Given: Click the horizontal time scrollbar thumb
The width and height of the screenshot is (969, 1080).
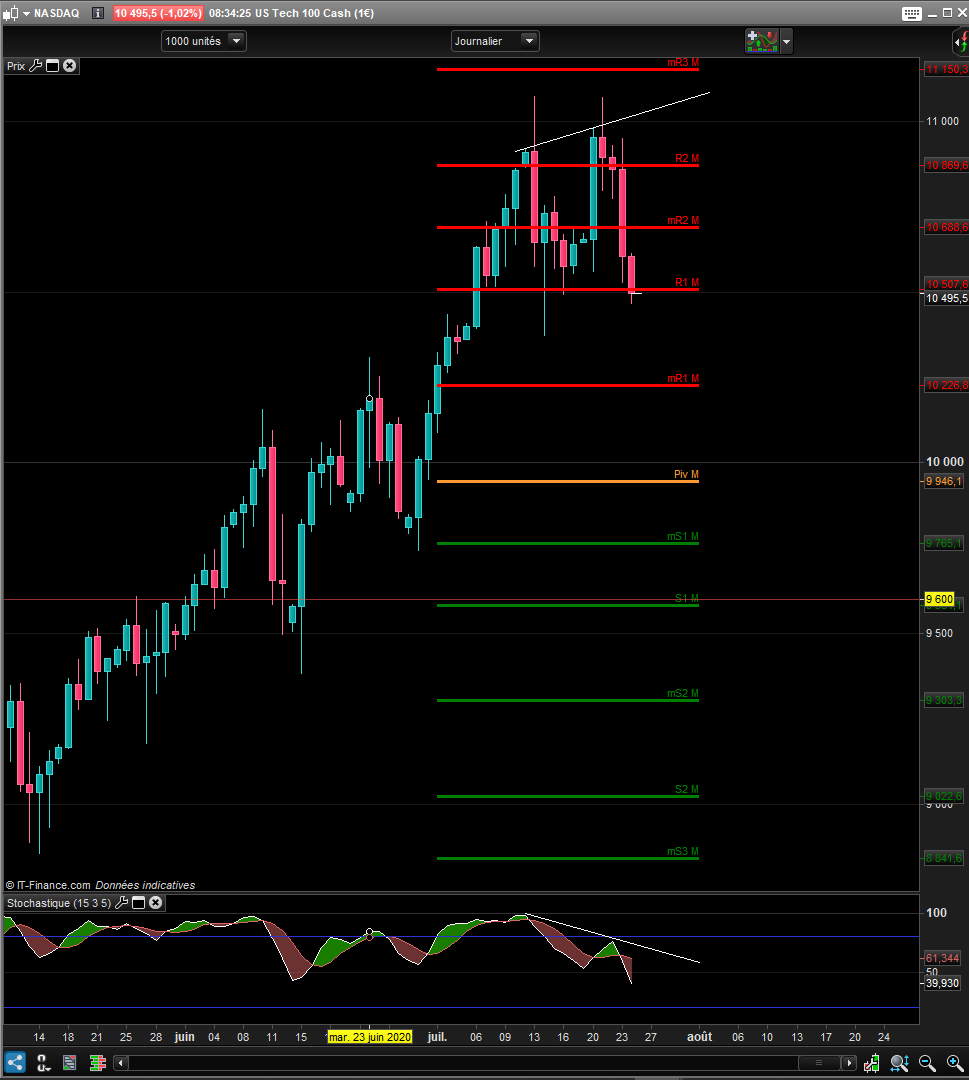Looking at the screenshot, I should click(x=820, y=1063).
